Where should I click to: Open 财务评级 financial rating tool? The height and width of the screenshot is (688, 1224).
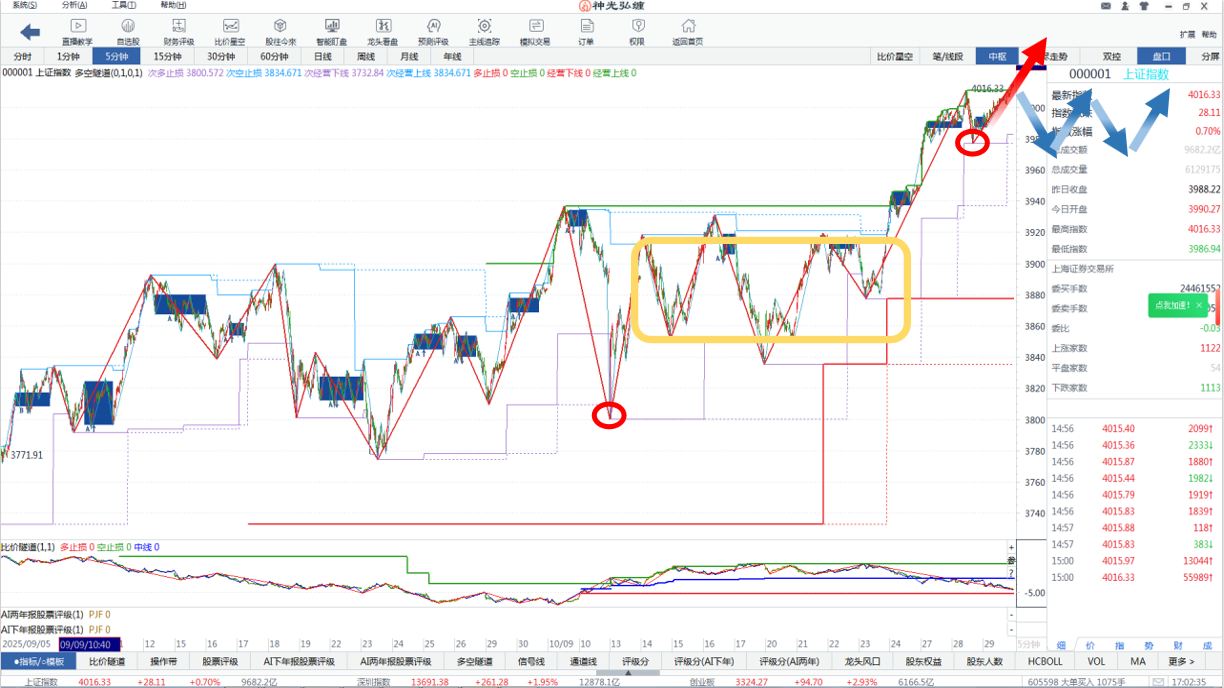(179, 32)
